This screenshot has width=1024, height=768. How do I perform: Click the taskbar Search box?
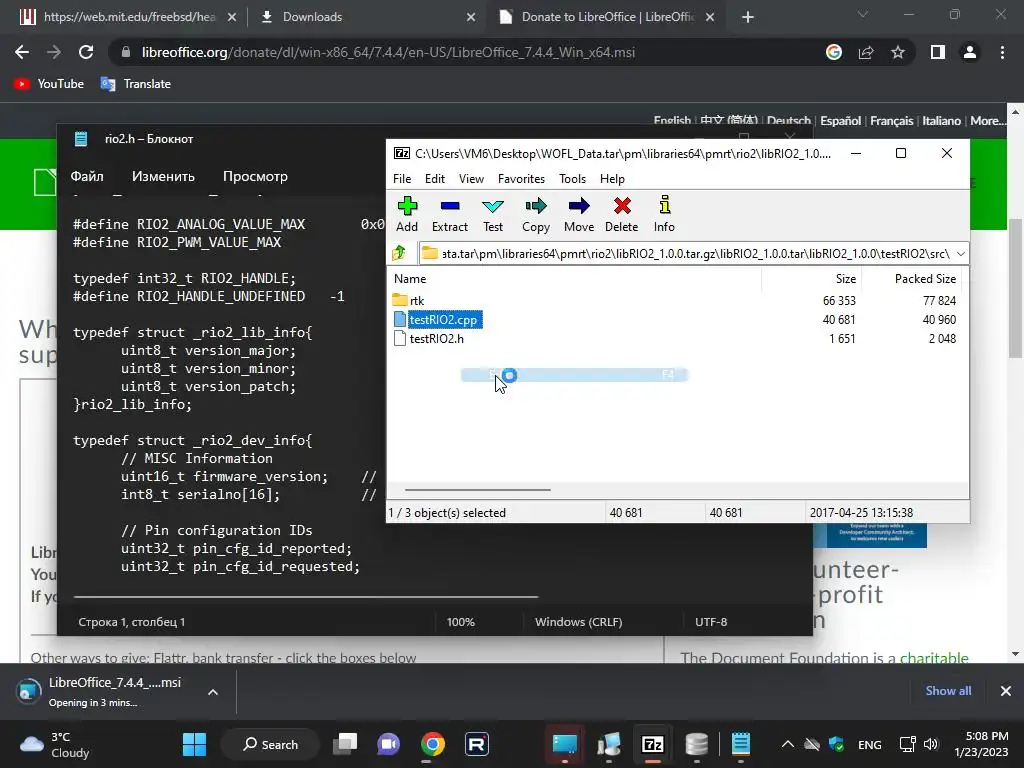point(270,744)
